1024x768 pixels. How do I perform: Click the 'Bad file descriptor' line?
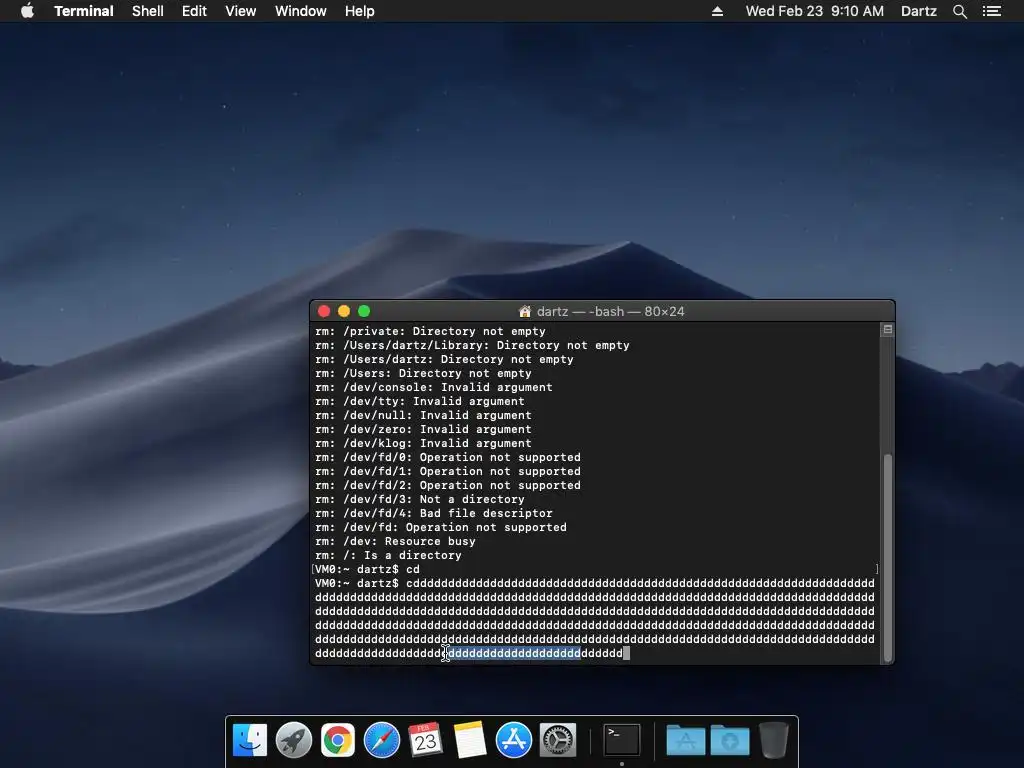coord(434,513)
